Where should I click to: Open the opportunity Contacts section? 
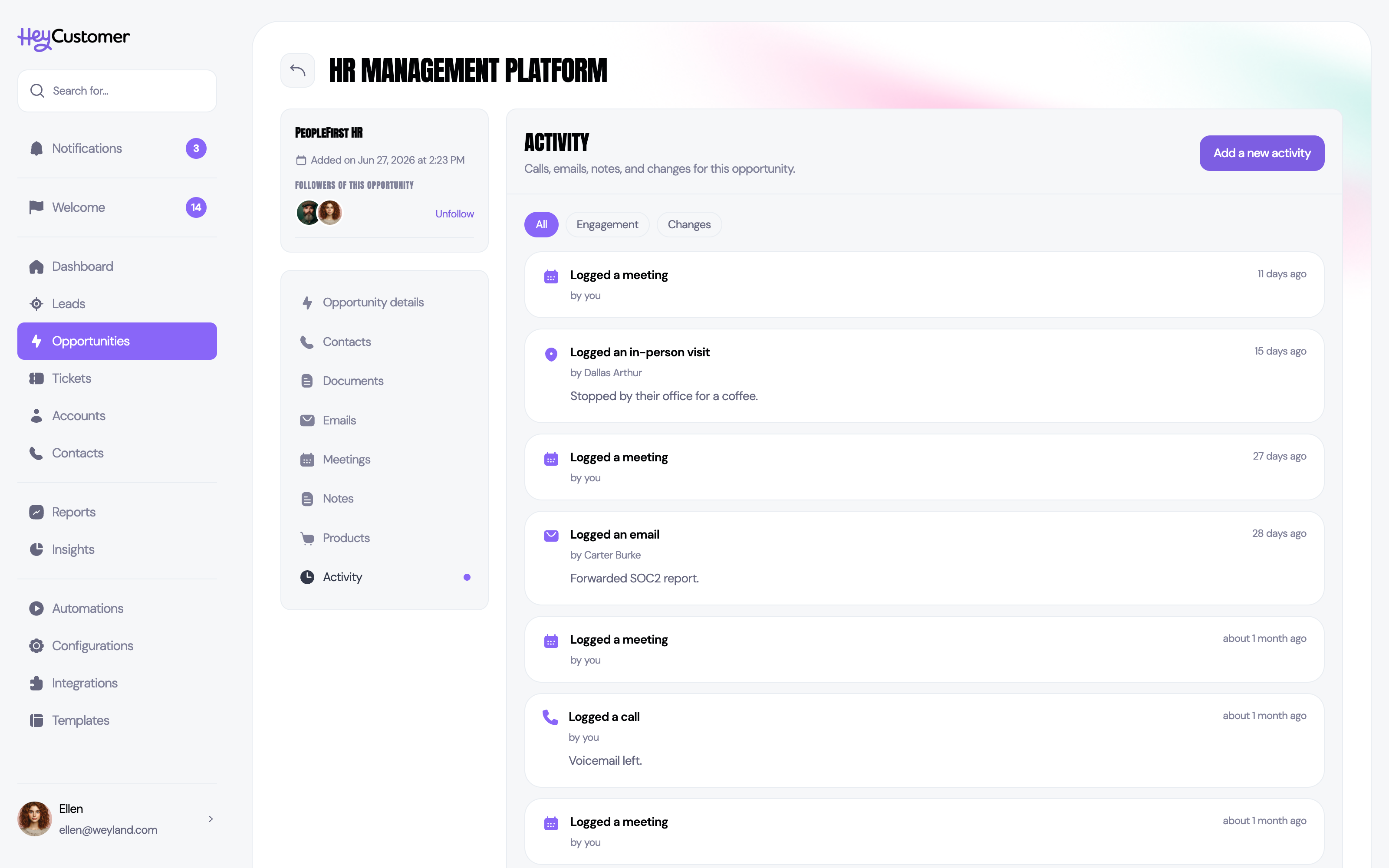point(385,342)
